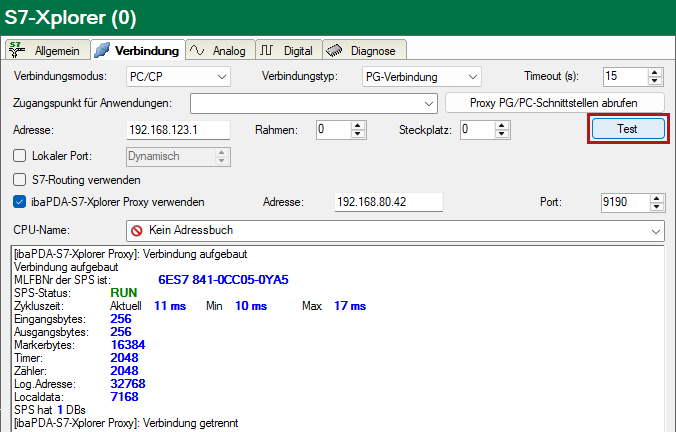676x432 pixels.
Task: Click the Ausgangsbytes value 256
Action: [121, 332]
